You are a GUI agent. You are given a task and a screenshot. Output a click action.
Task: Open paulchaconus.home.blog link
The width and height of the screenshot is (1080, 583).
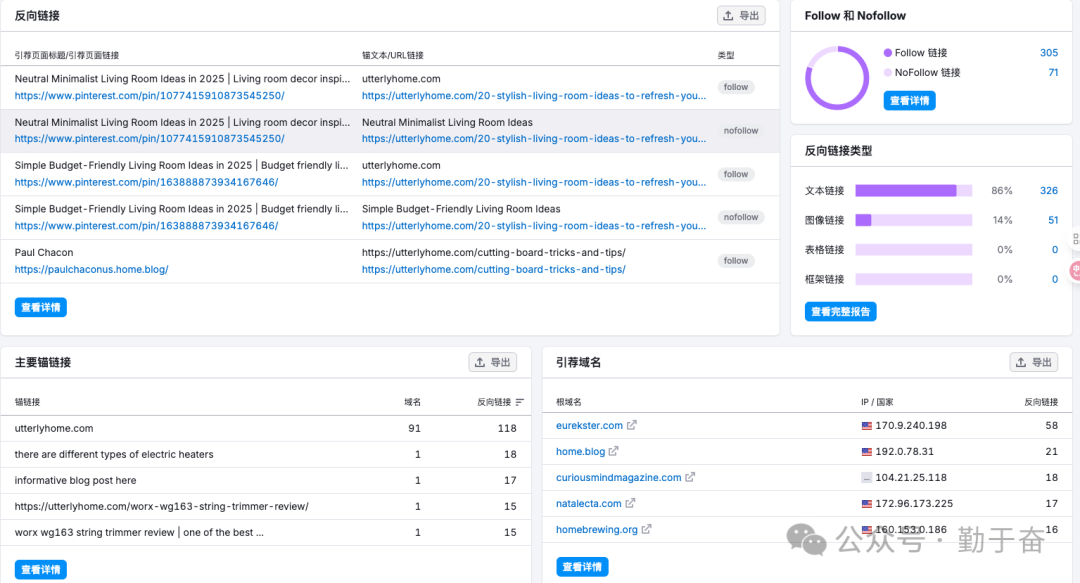(92, 269)
